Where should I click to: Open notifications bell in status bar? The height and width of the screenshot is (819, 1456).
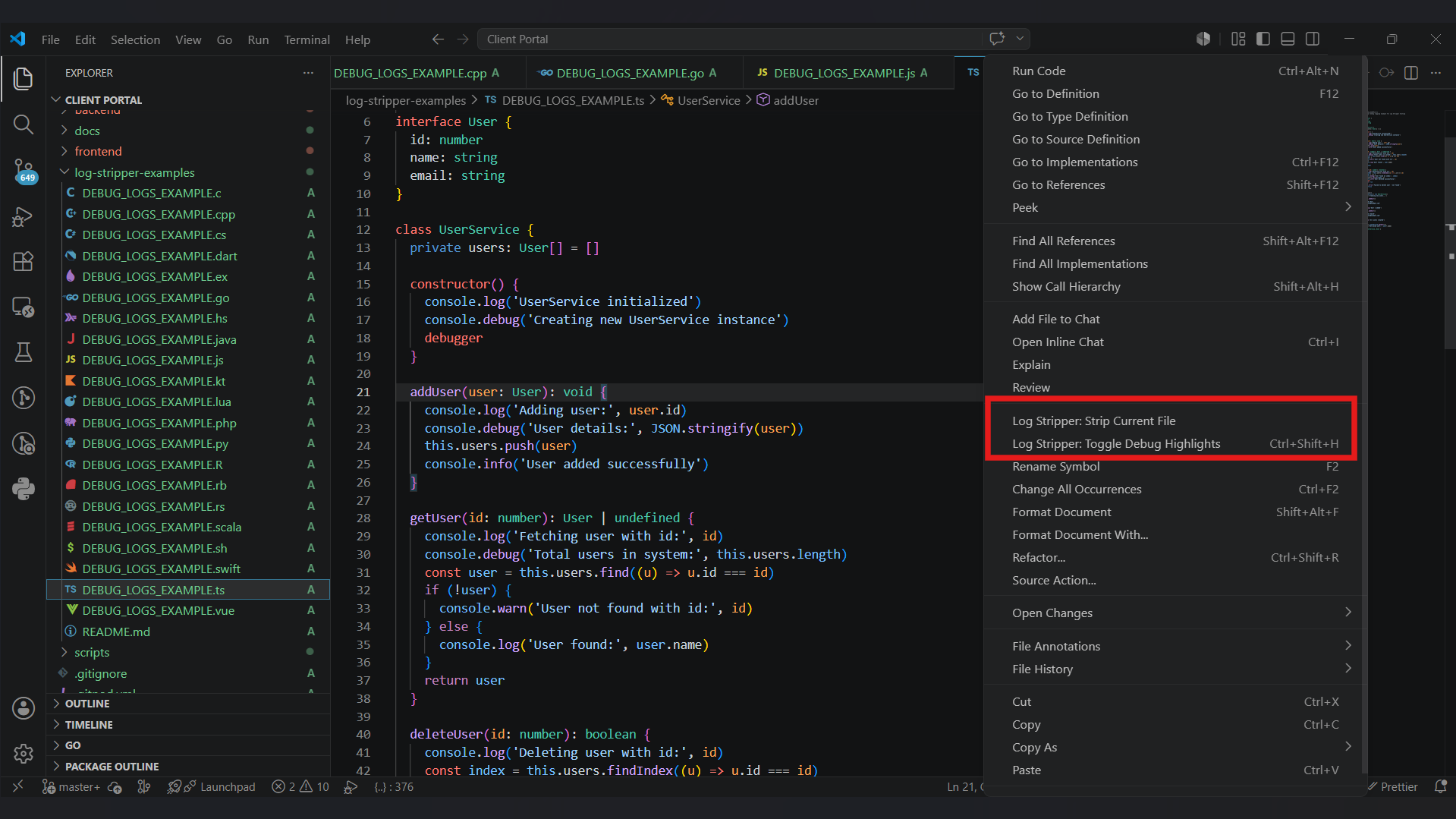click(1440, 787)
